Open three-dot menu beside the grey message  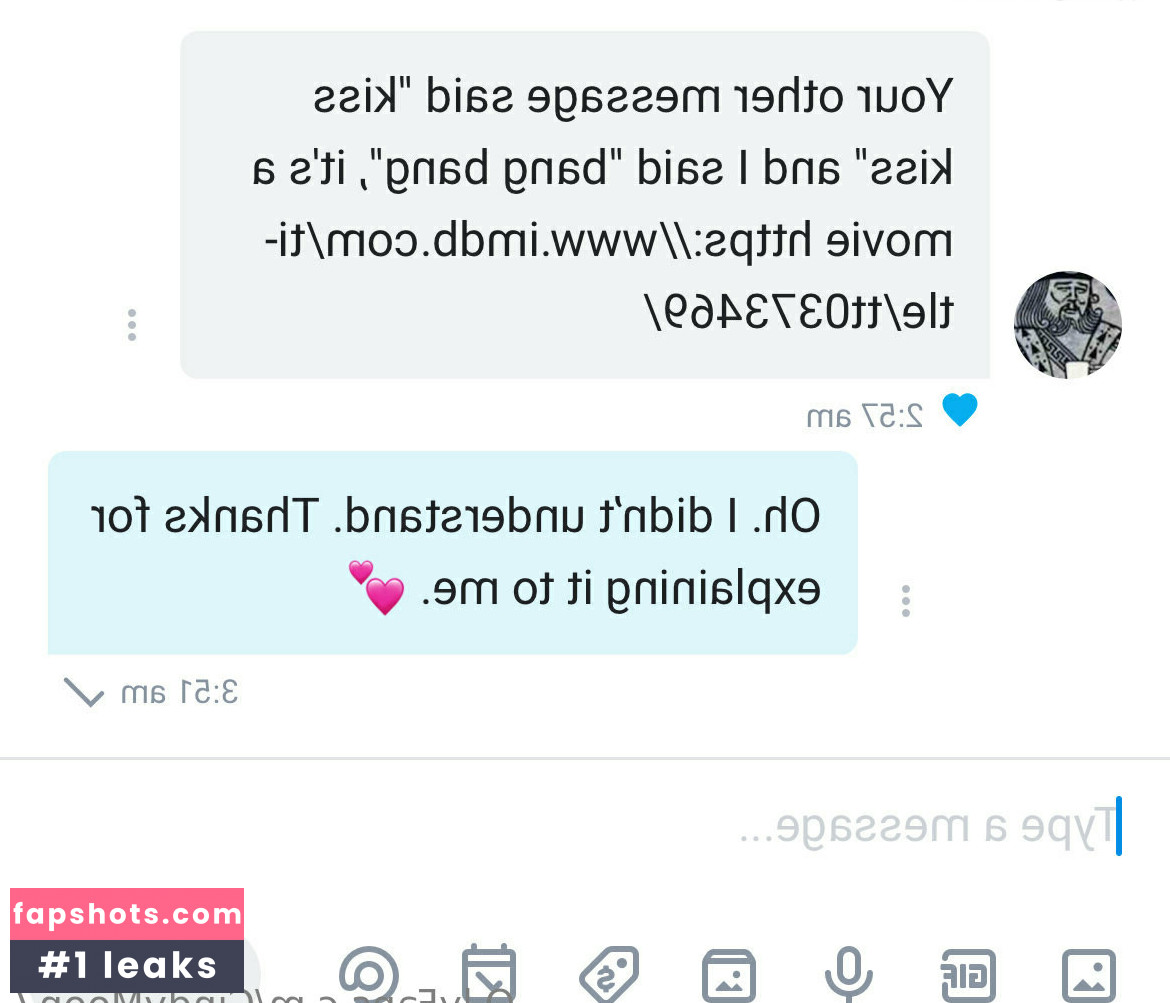132,325
